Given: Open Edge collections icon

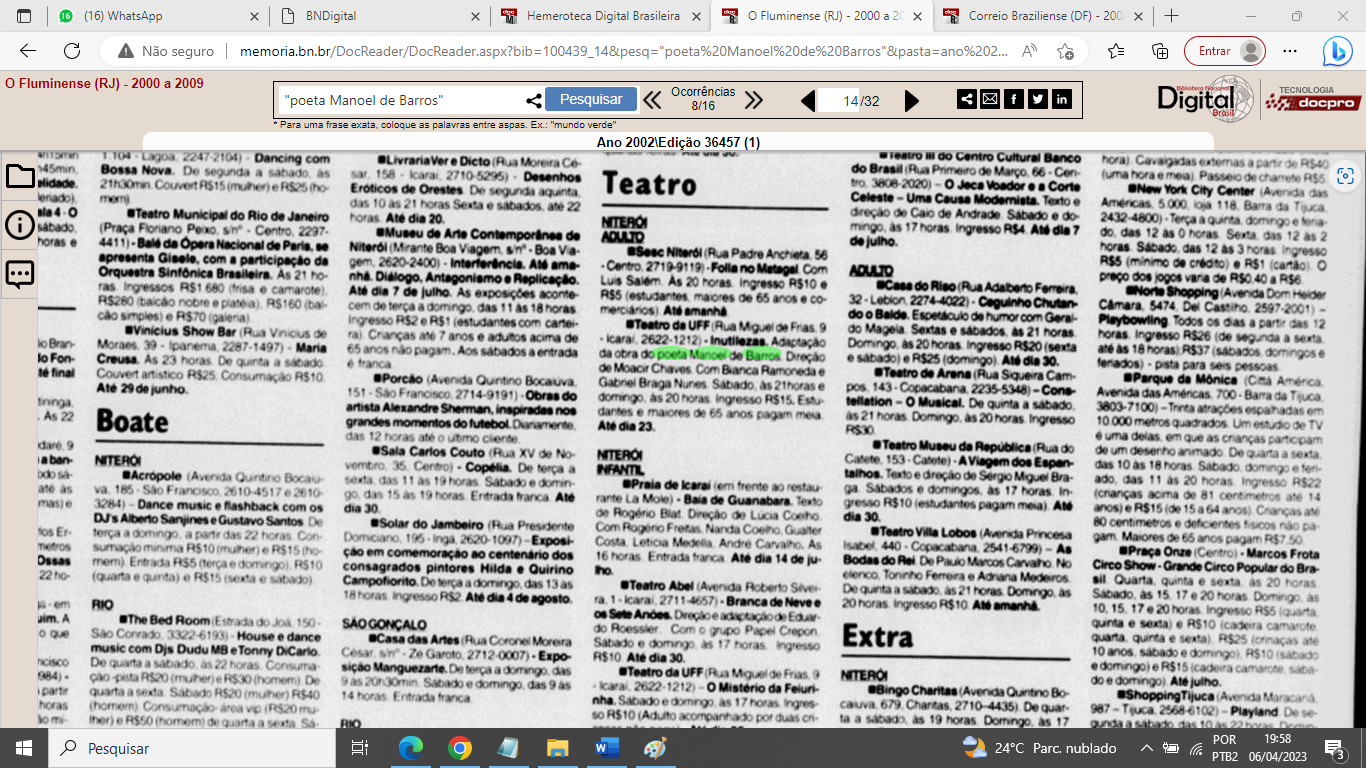Looking at the screenshot, I should [1160, 51].
